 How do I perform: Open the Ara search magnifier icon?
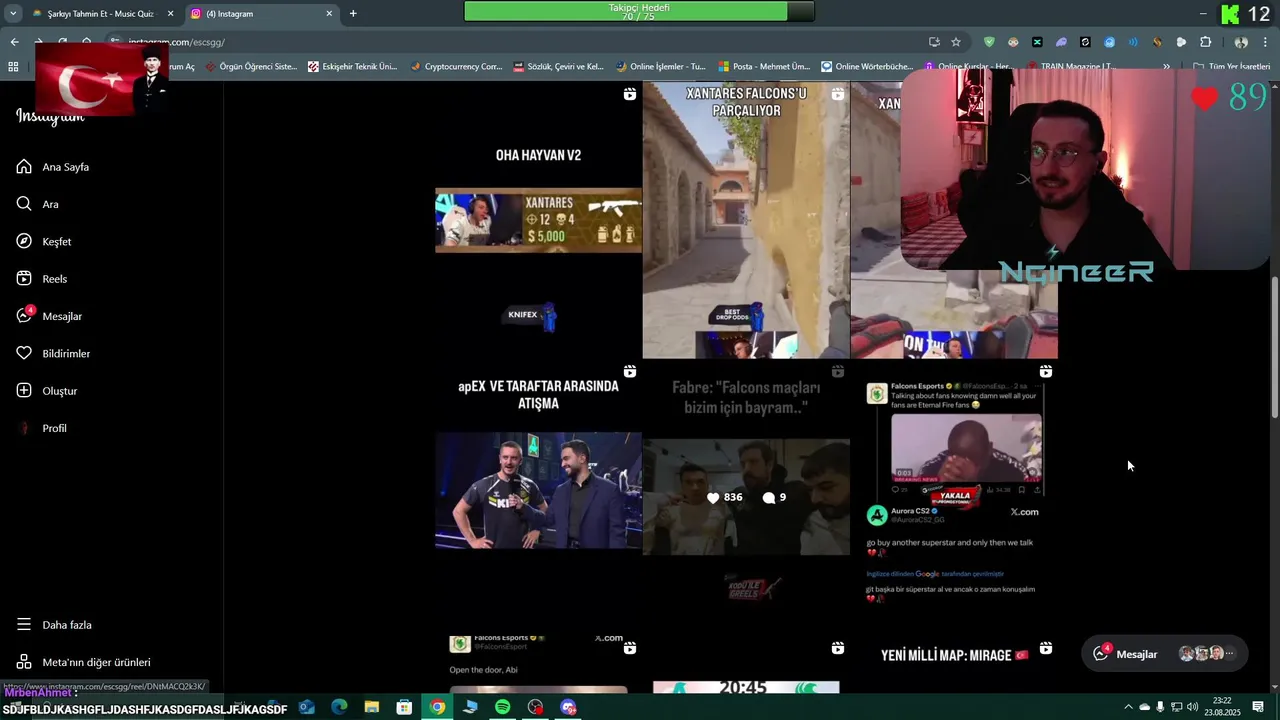tap(24, 204)
